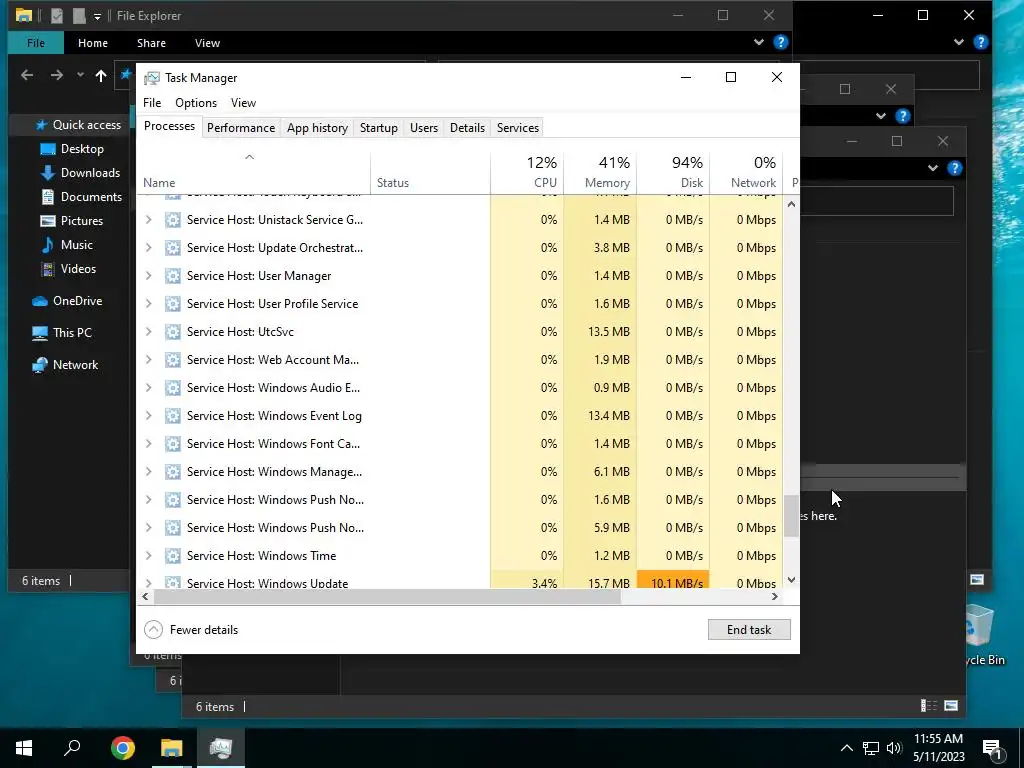The height and width of the screenshot is (768, 1024).
Task: Expand Service Host: Windows Time row
Action: [148, 556]
